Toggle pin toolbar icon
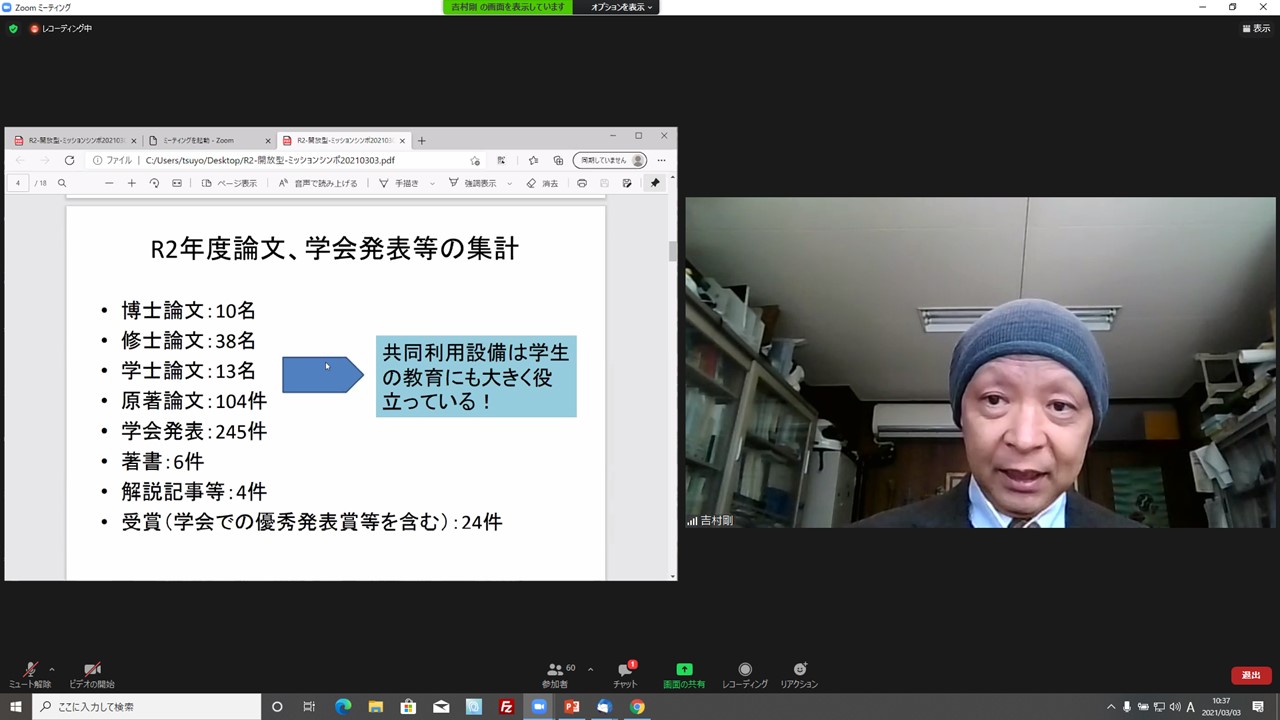 (655, 183)
